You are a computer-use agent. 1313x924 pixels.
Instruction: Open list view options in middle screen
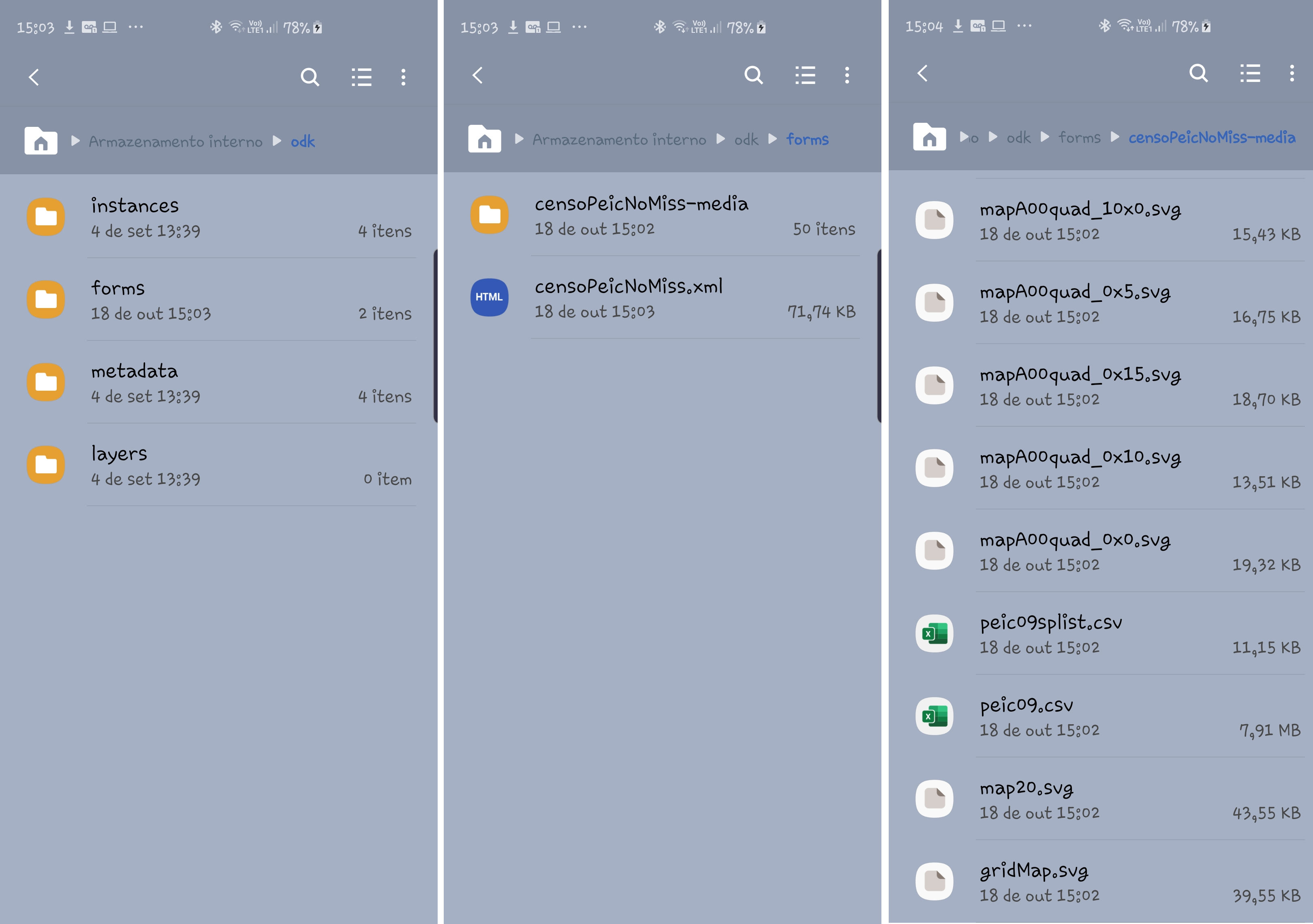804,75
